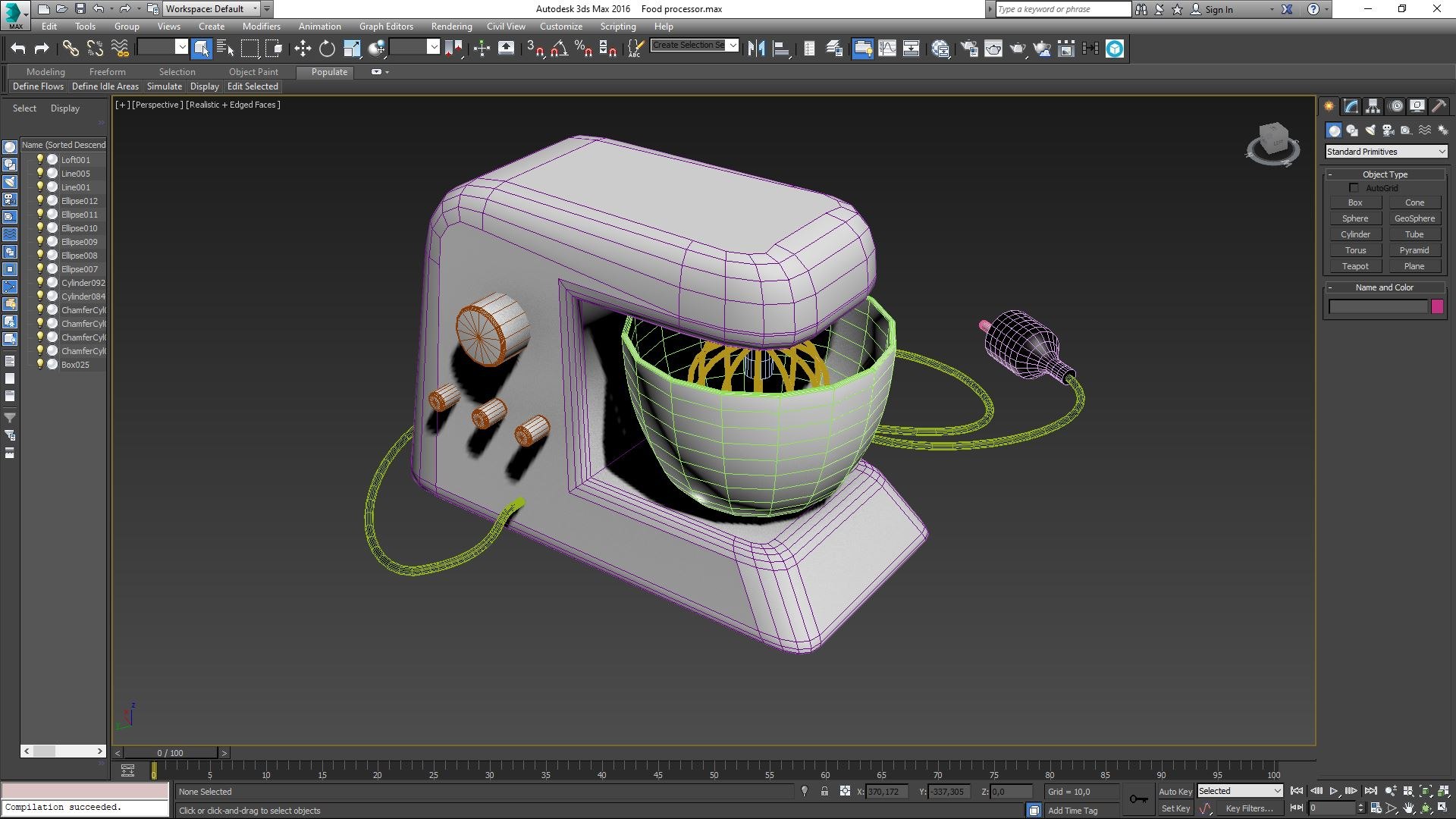1456x819 pixels.
Task: Open the Hierarchy command panel tab
Action: (1373, 106)
